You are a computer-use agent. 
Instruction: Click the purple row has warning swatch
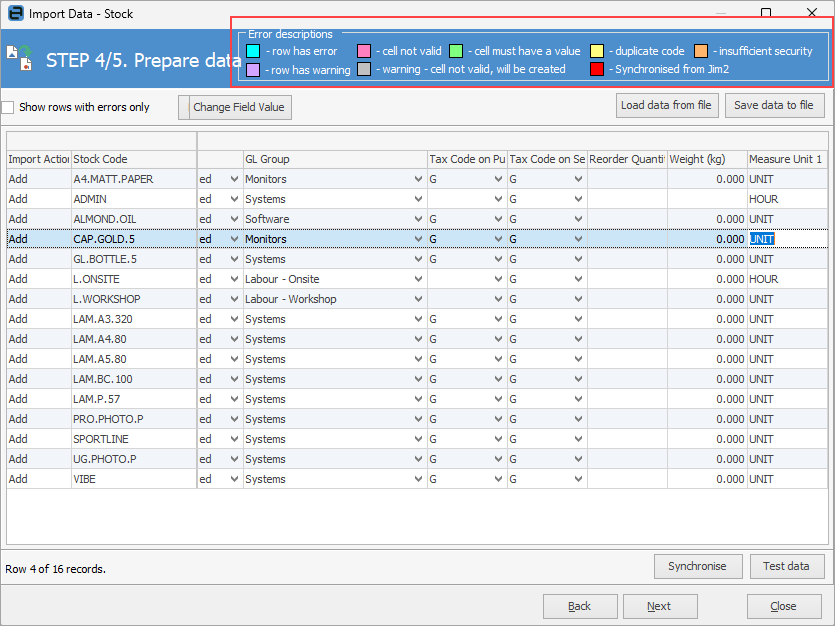pos(253,70)
